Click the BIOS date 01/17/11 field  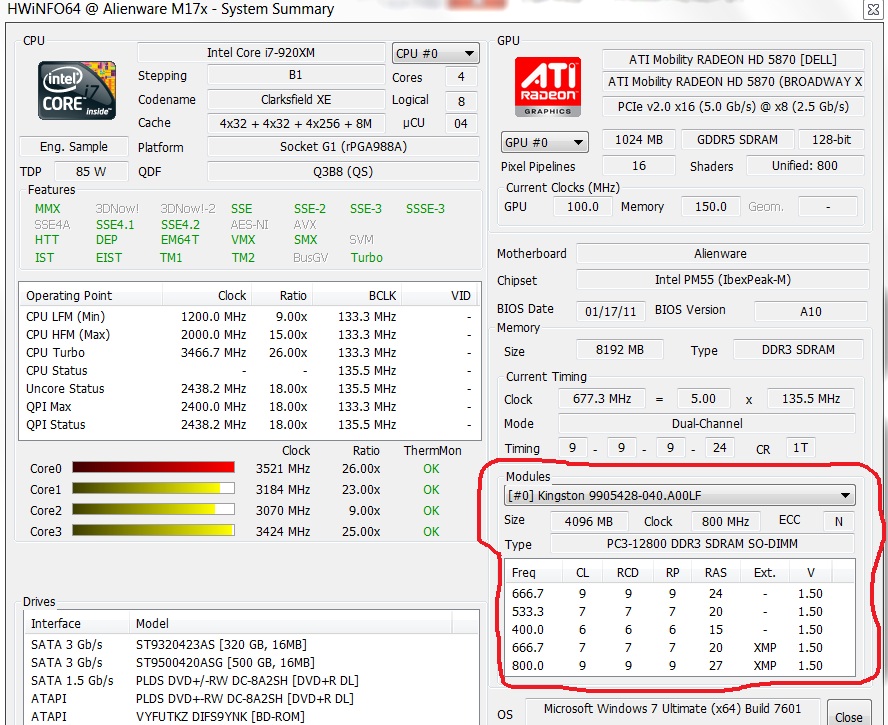(610, 312)
